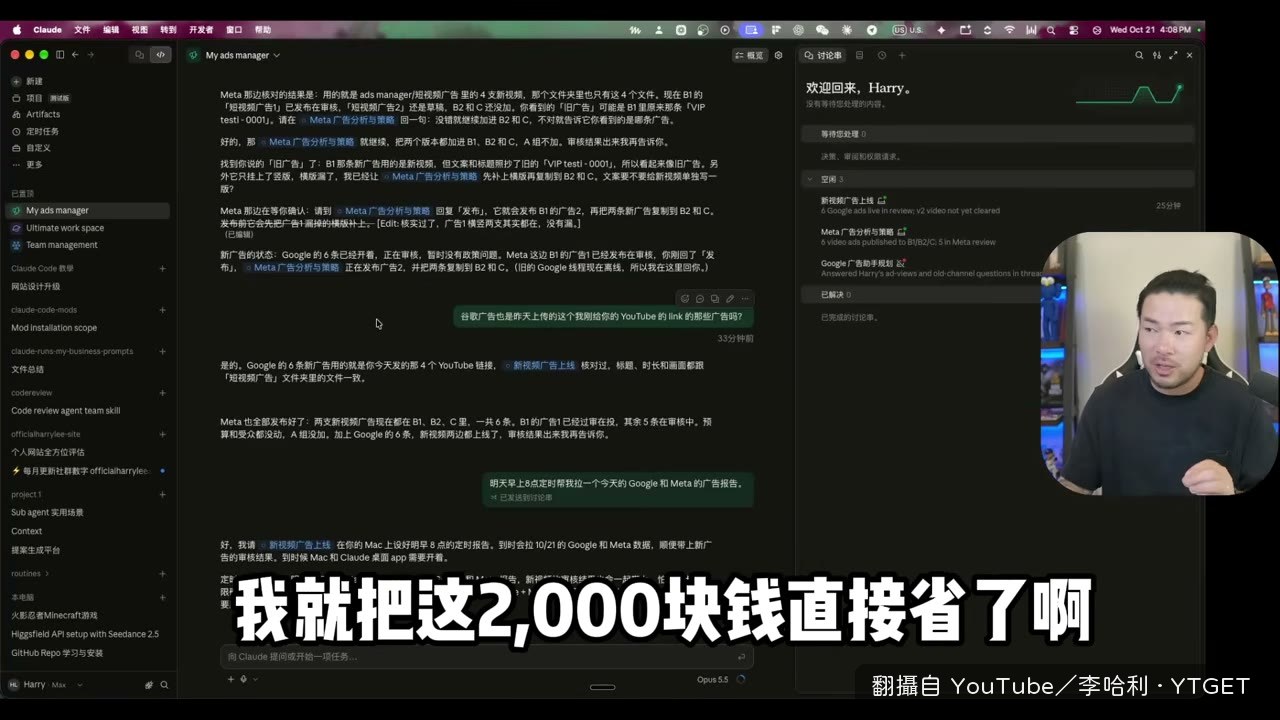The image size is (1280, 720).
Task: Add a session under project 1
Action: [x=162, y=494]
